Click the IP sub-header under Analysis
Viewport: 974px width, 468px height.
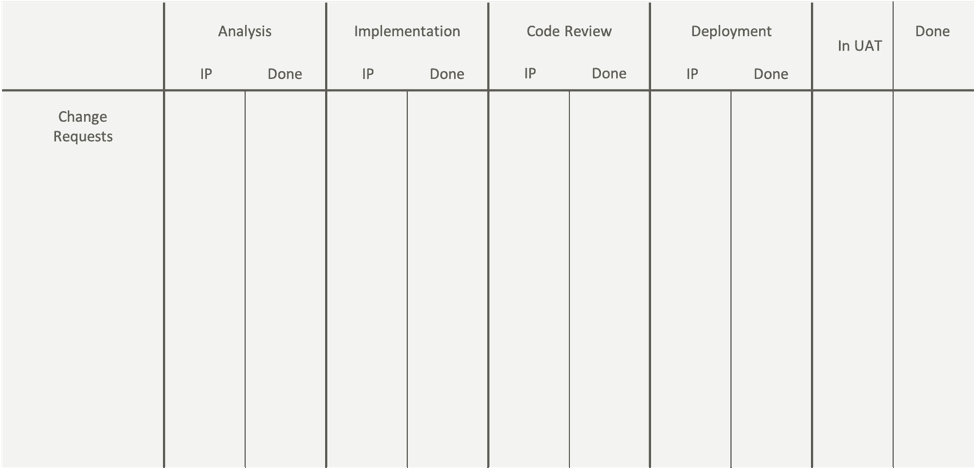206,74
